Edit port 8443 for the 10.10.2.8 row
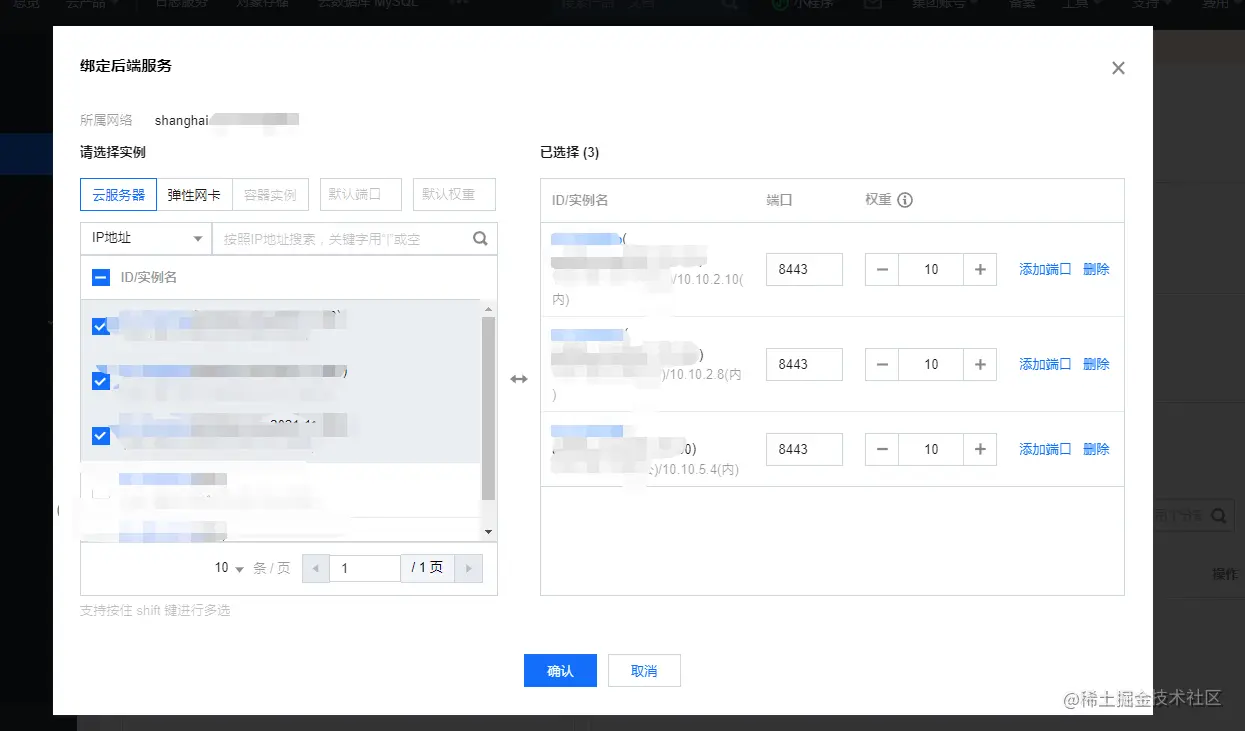The width and height of the screenshot is (1245, 731). pyautogui.click(x=804, y=364)
